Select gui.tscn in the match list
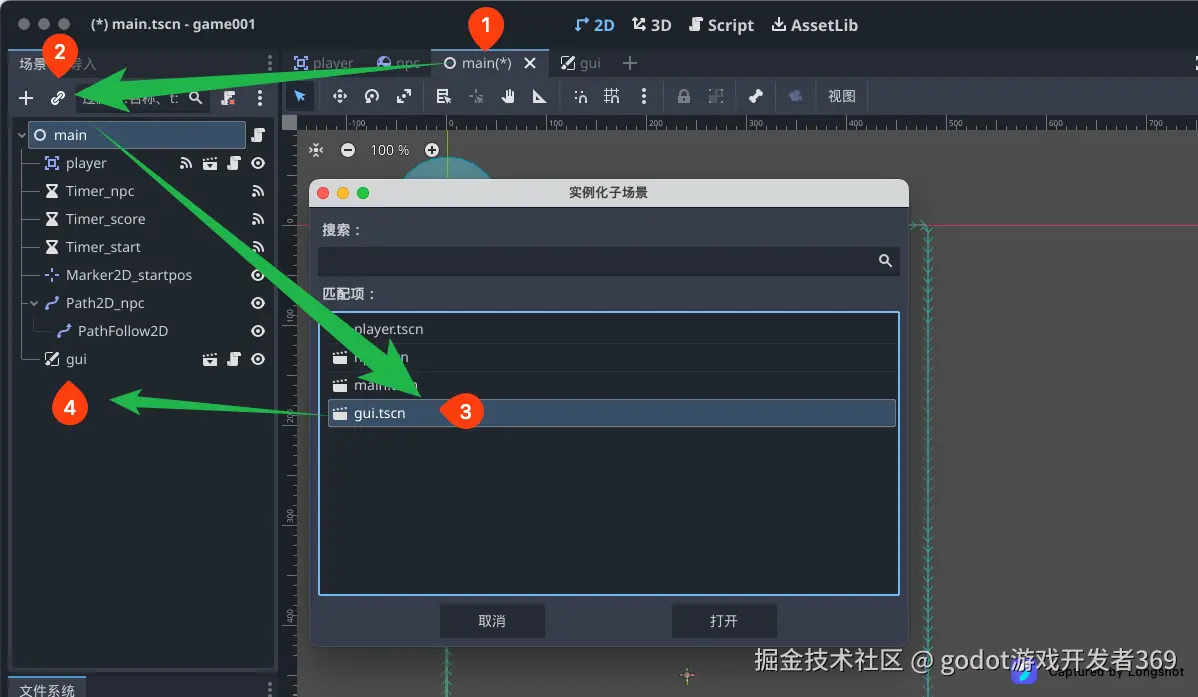This screenshot has width=1198, height=697. point(611,413)
